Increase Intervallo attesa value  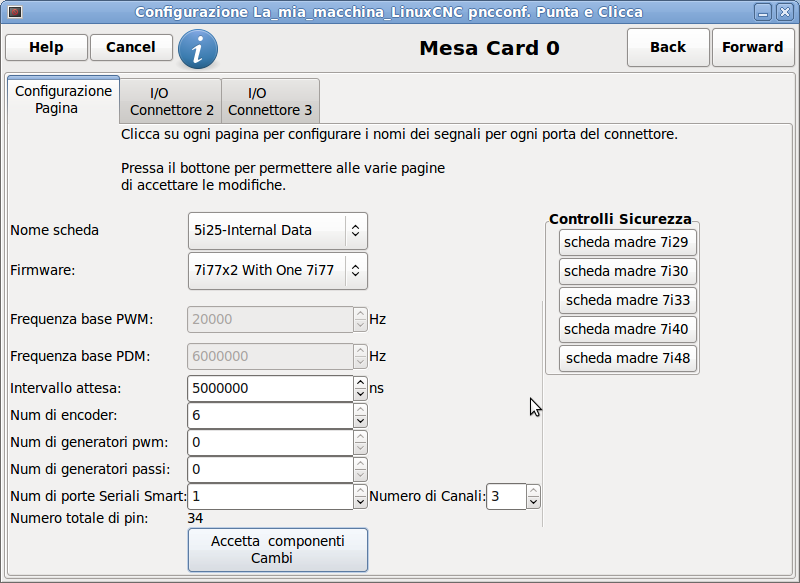click(x=360, y=383)
